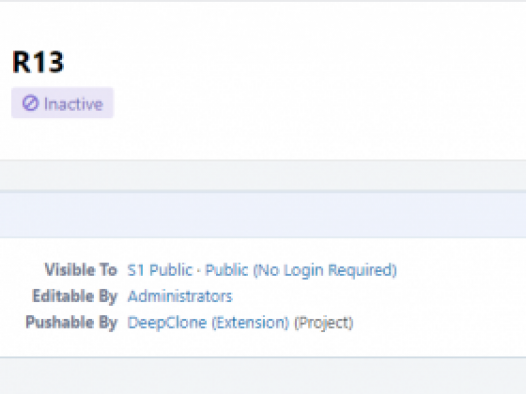
Task: Click the word Extension in Pushable By
Action: tap(250, 323)
